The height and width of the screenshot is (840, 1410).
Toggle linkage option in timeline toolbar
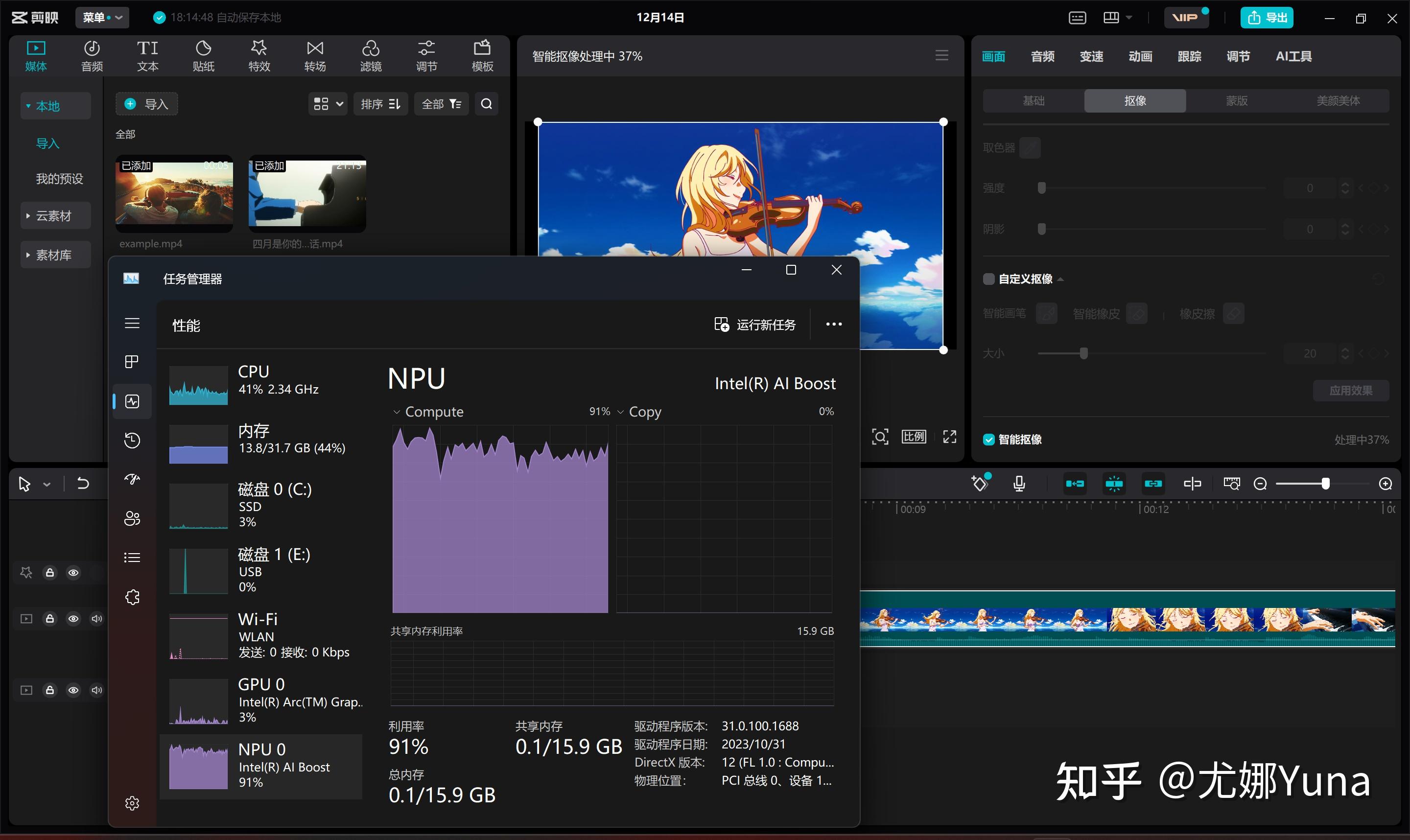point(1152,484)
